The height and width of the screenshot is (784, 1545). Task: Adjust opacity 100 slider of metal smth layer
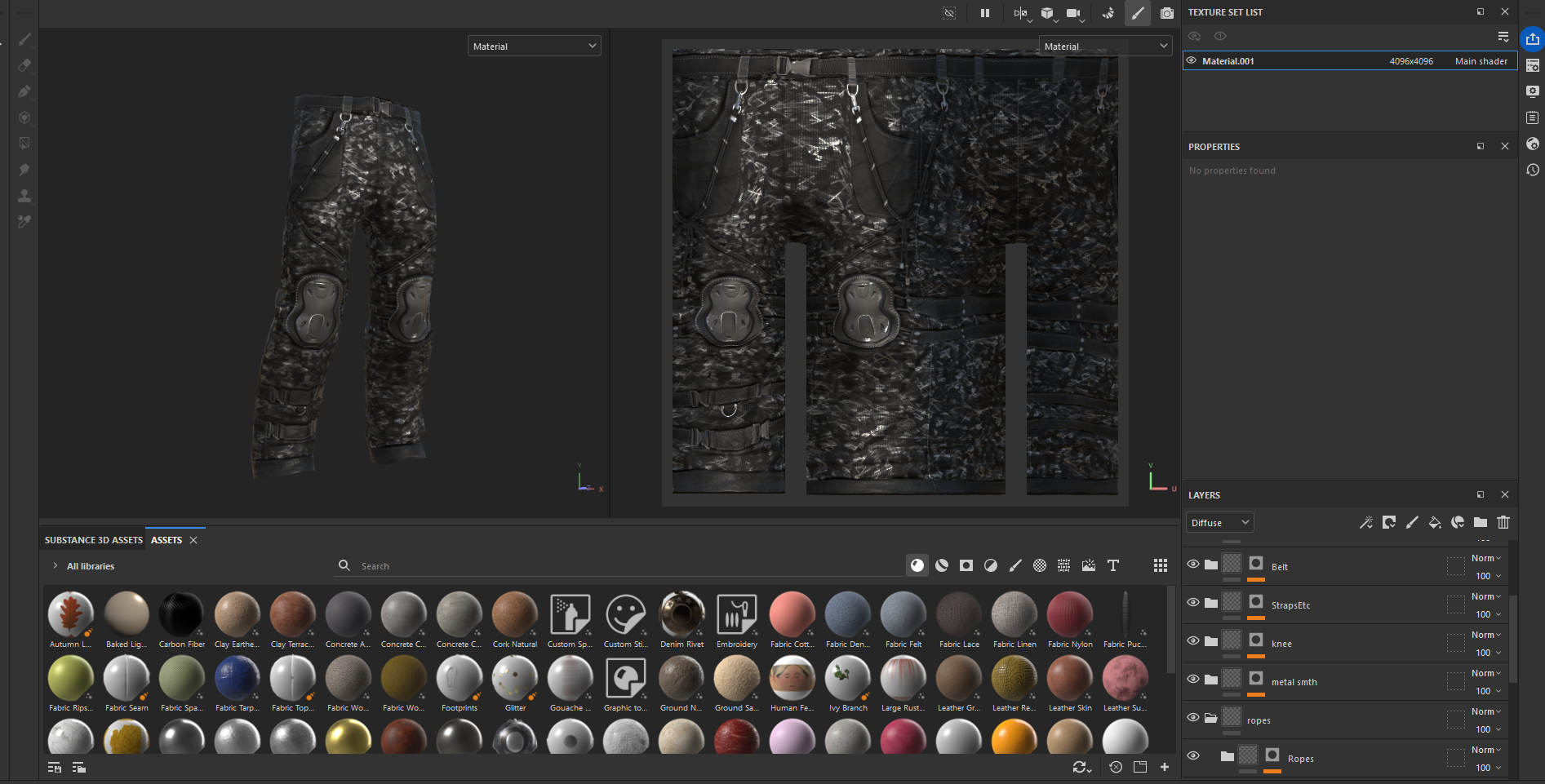pyautogui.click(x=1487, y=691)
